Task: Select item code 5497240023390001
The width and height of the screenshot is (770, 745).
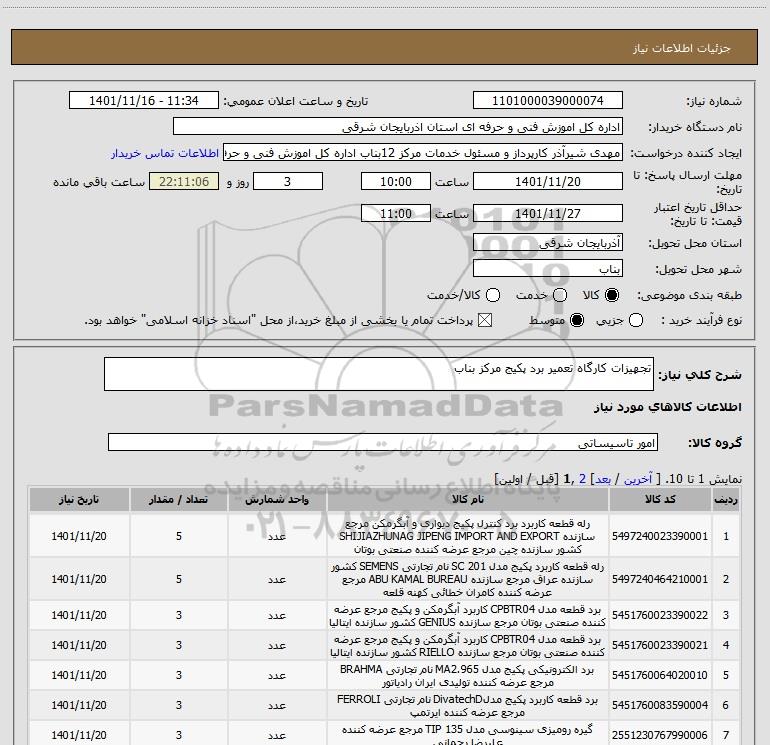Action: pyautogui.click(x=660, y=536)
